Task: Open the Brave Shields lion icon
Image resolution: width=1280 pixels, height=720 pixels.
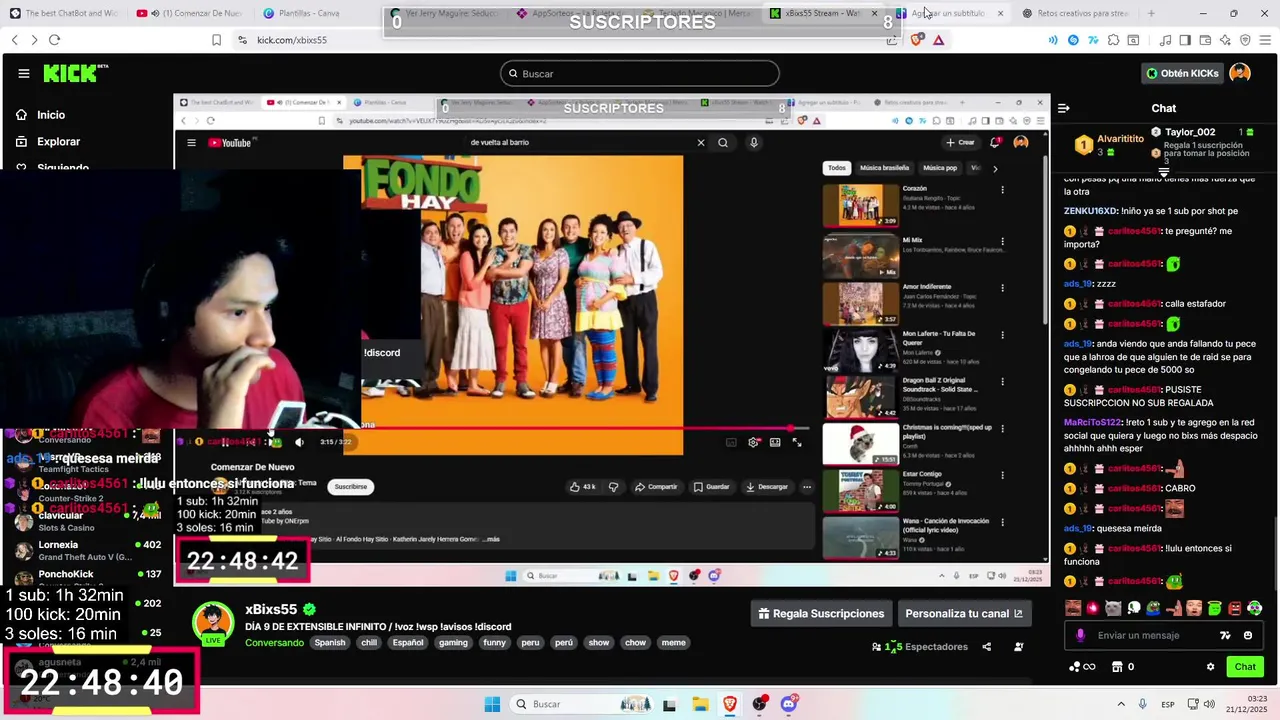Action: click(x=918, y=40)
